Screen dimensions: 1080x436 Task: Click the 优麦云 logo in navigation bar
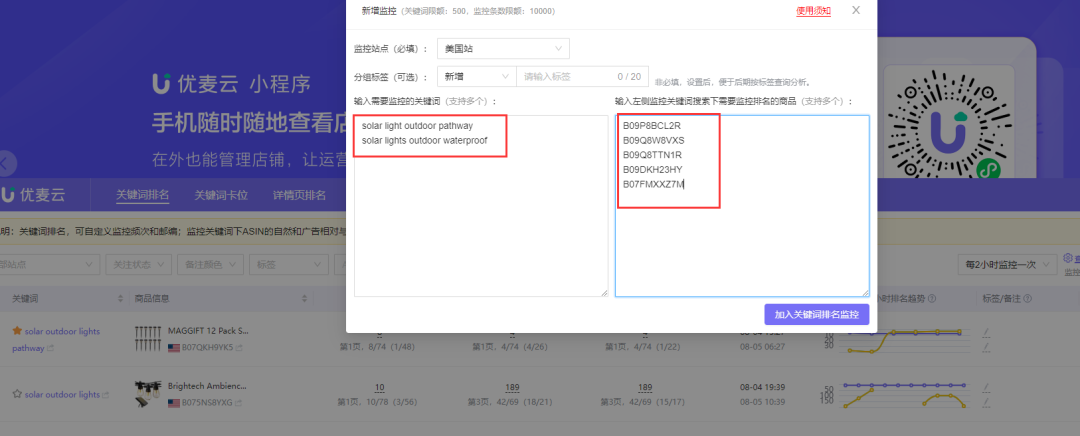click(33, 195)
